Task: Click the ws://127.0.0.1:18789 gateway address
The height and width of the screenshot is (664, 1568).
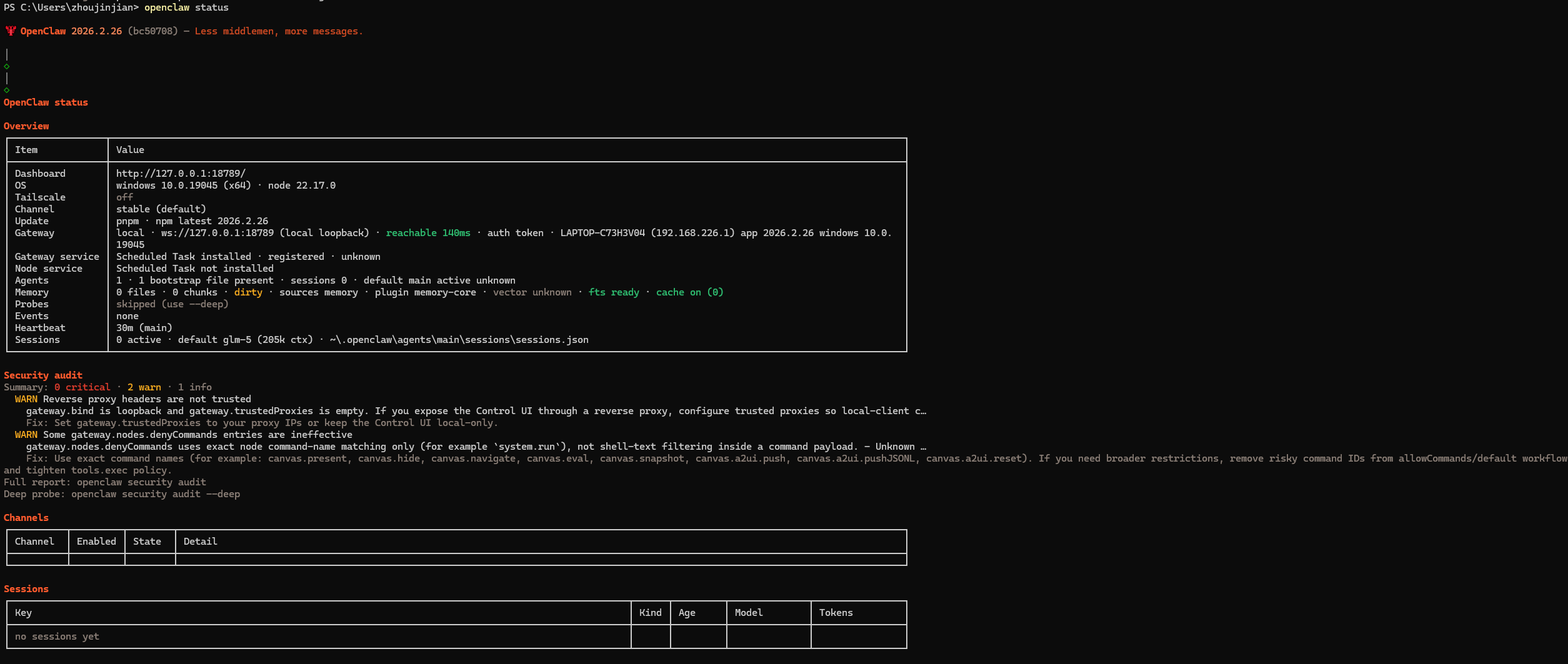Action: [x=217, y=233]
